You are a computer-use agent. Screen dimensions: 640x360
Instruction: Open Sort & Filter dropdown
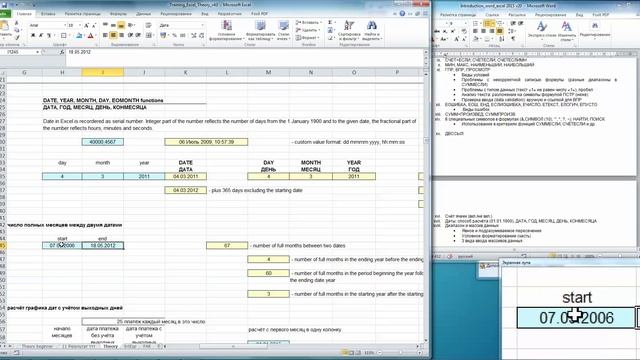pos(349,31)
